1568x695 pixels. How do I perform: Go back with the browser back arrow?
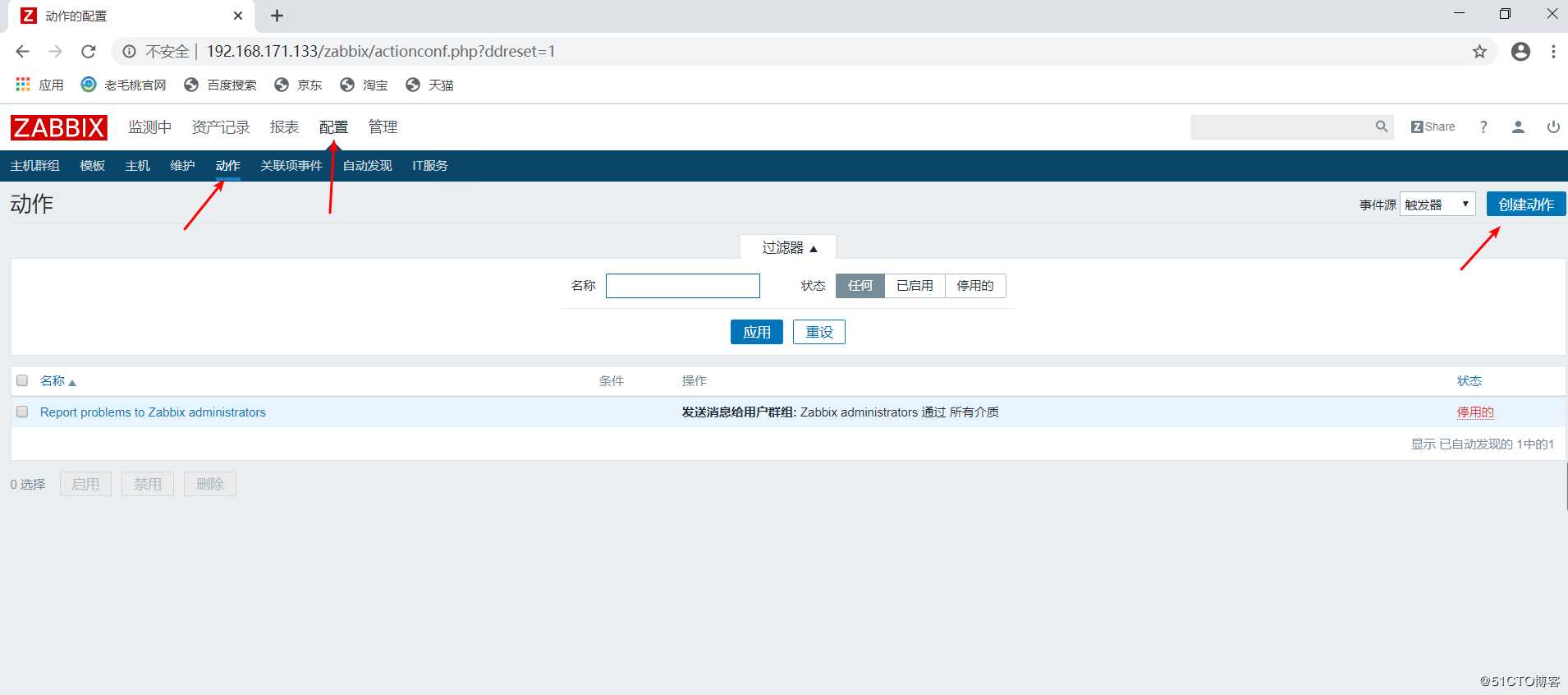pyautogui.click(x=22, y=51)
